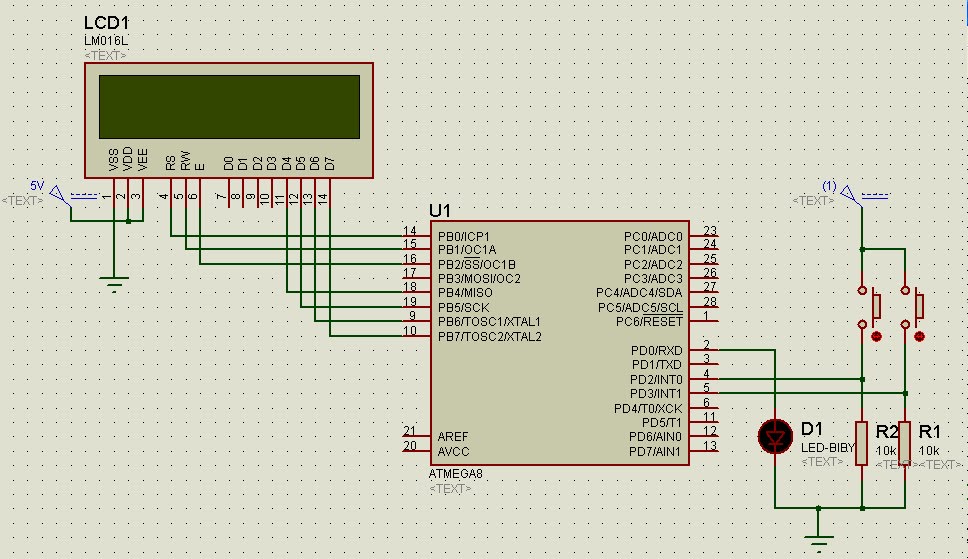
Task: Click the VEE pin label on LCD
Action: (143, 160)
